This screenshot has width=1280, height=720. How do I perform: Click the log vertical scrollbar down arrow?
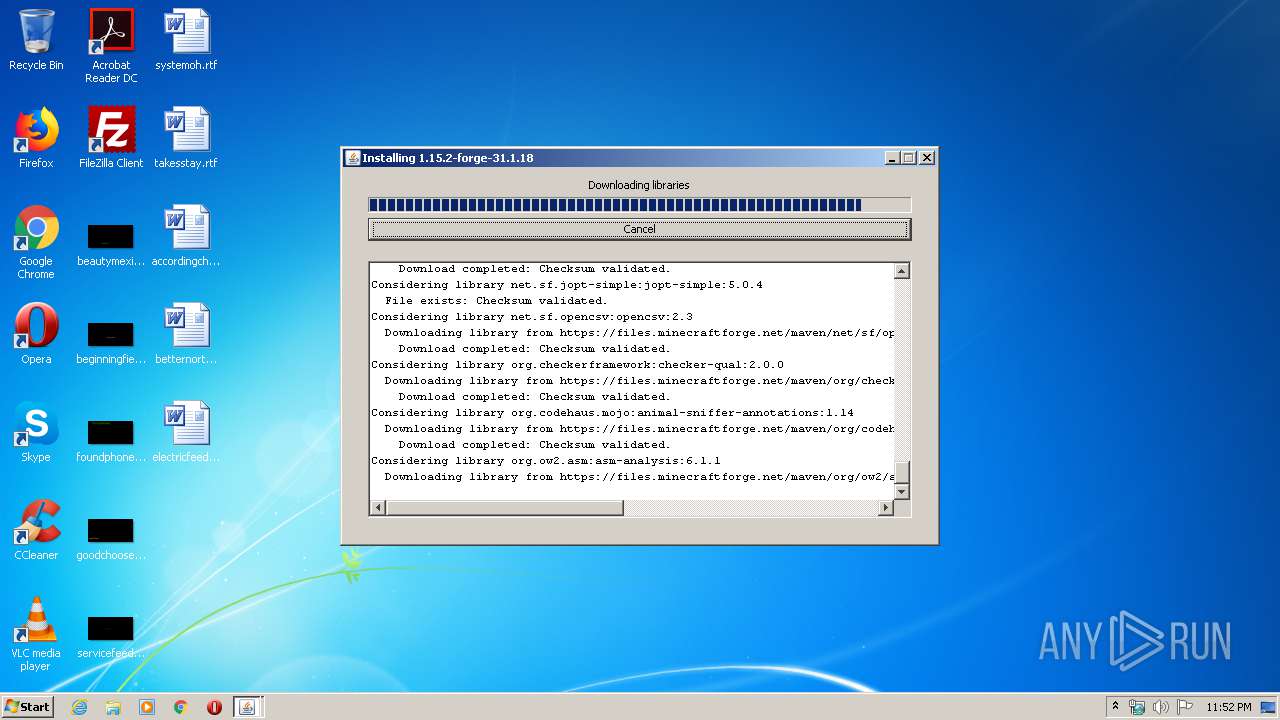coord(901,491)
